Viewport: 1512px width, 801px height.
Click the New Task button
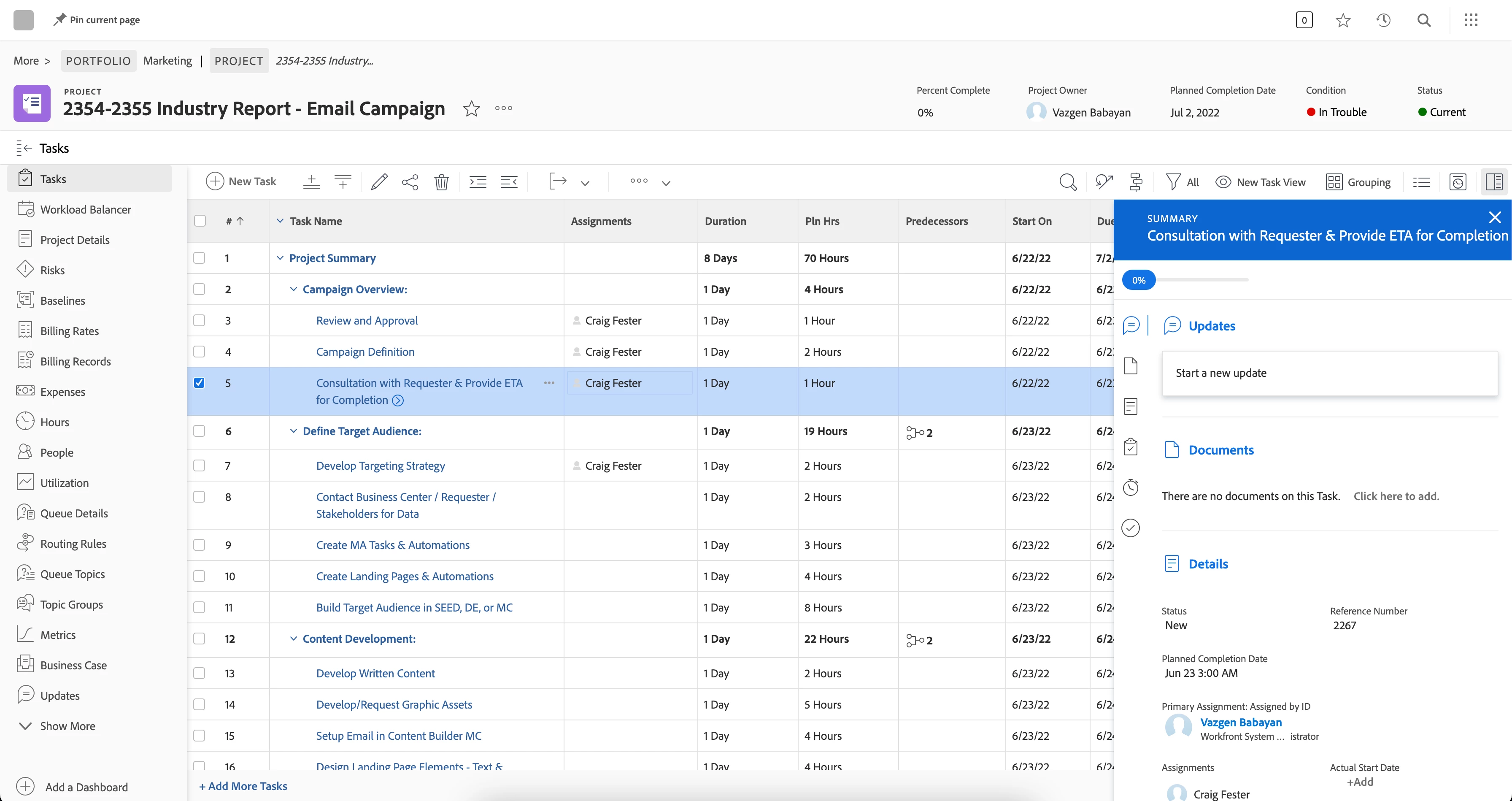point(241,181)
